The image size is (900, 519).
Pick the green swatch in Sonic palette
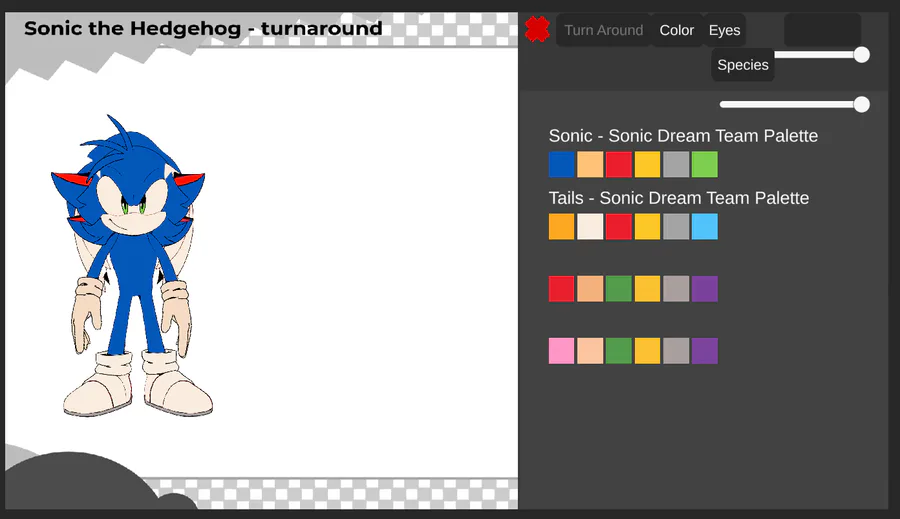(x=705, y=164)
